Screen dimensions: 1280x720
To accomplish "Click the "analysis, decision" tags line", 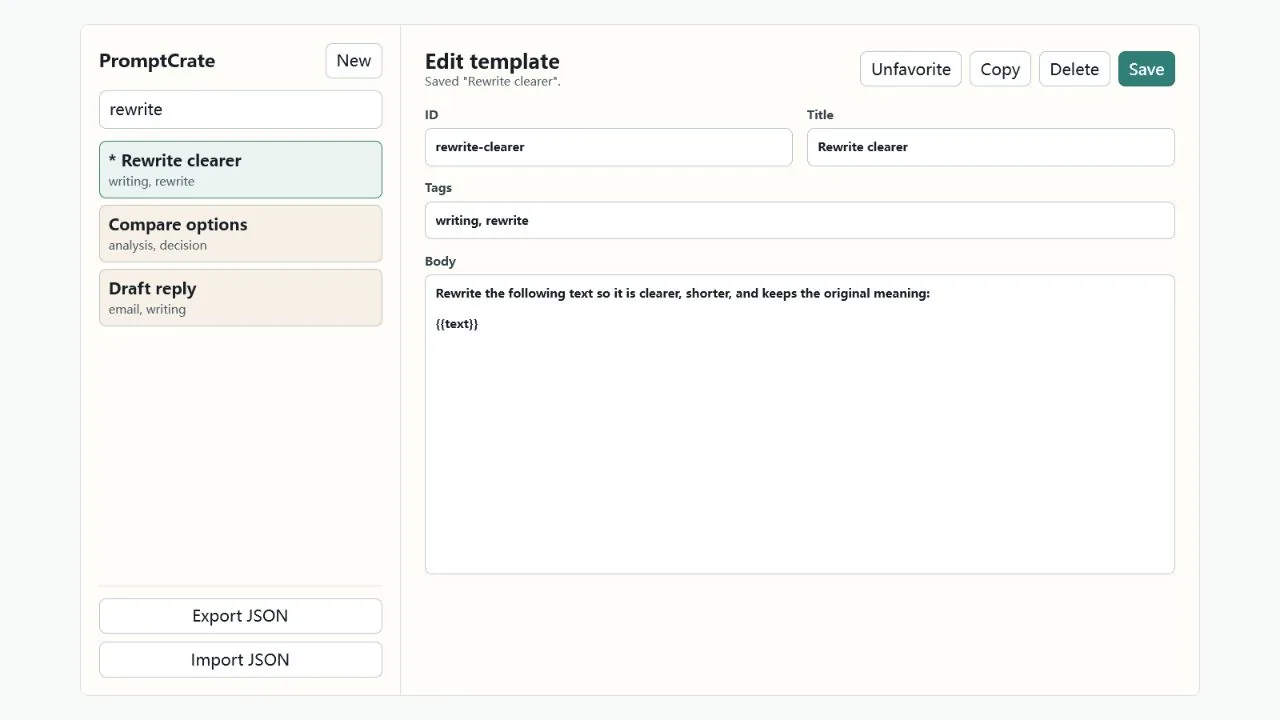I will tap(158, 246).
